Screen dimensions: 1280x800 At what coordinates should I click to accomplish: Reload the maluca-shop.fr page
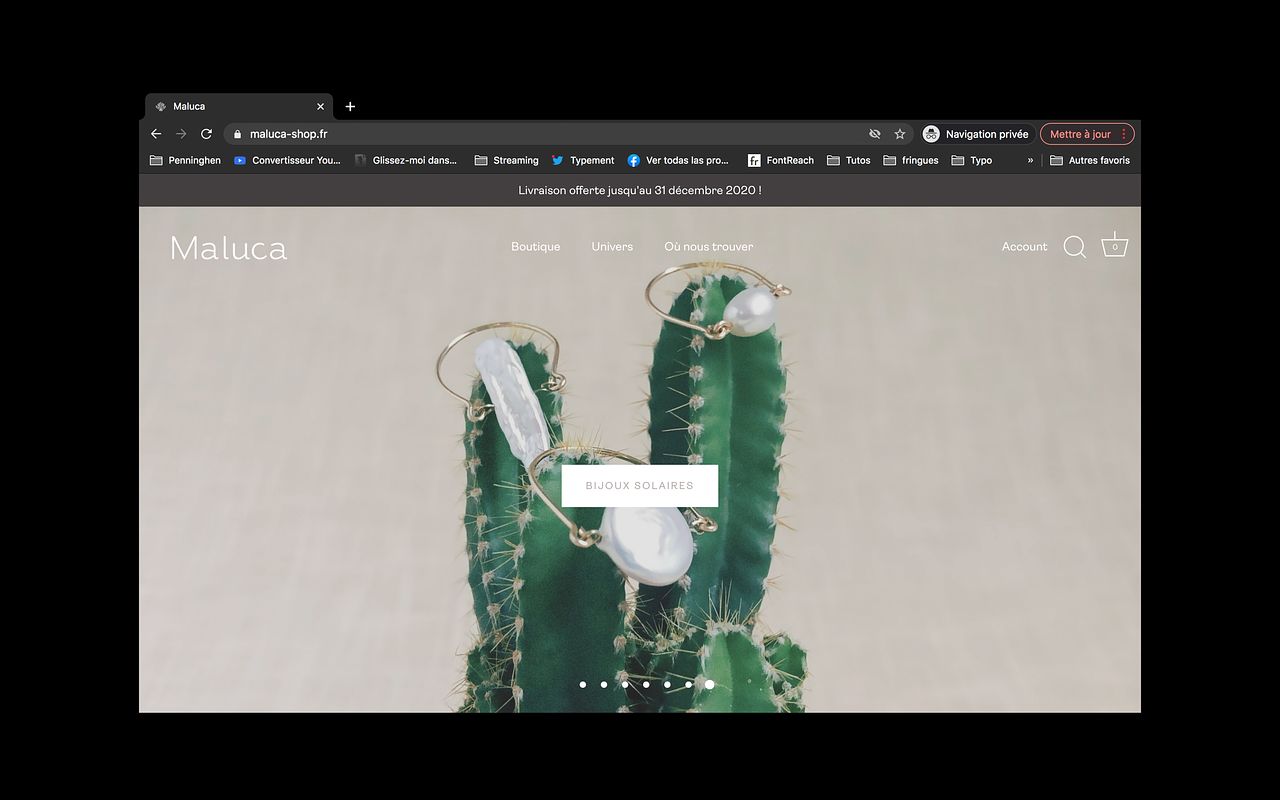click(x=206, y=134)
